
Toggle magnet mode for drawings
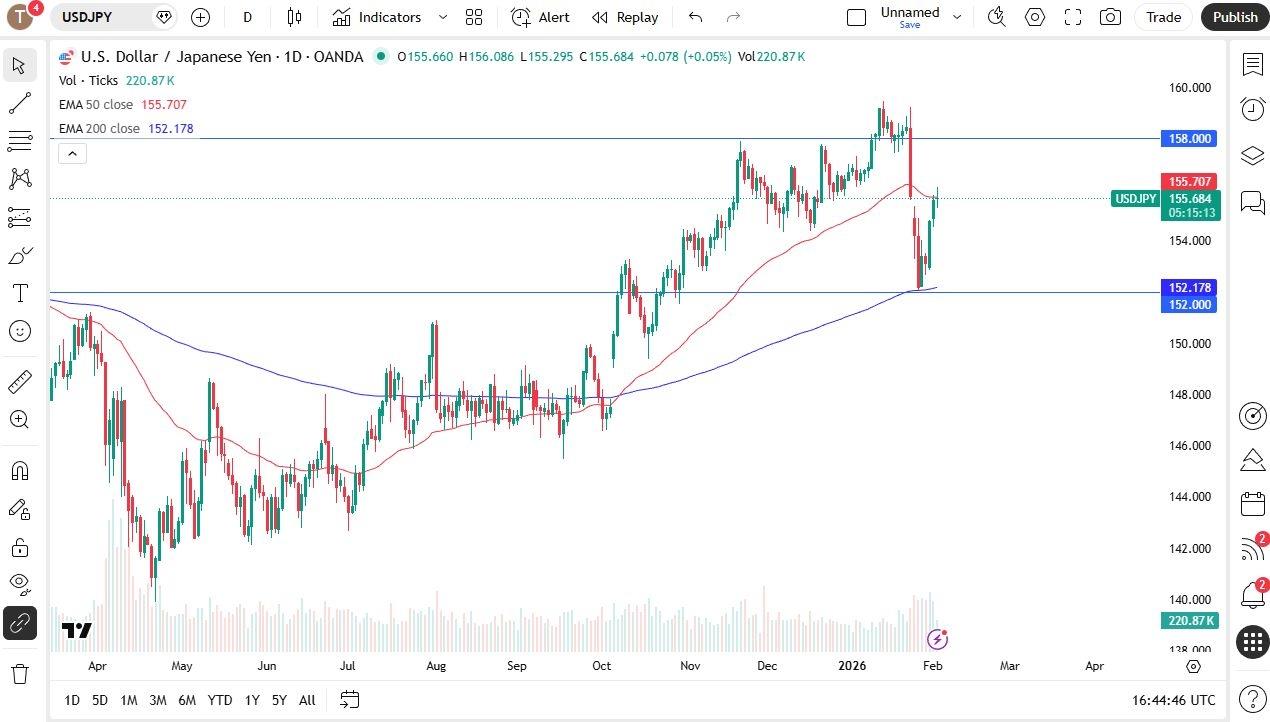point(19,471)
